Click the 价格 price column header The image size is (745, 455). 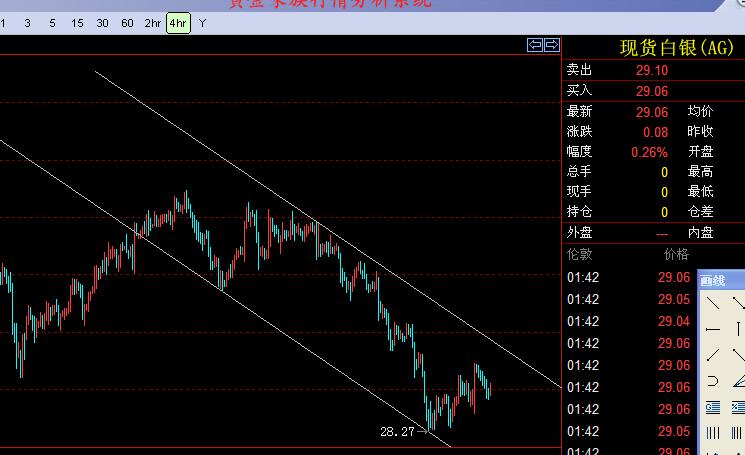(677, 254)
